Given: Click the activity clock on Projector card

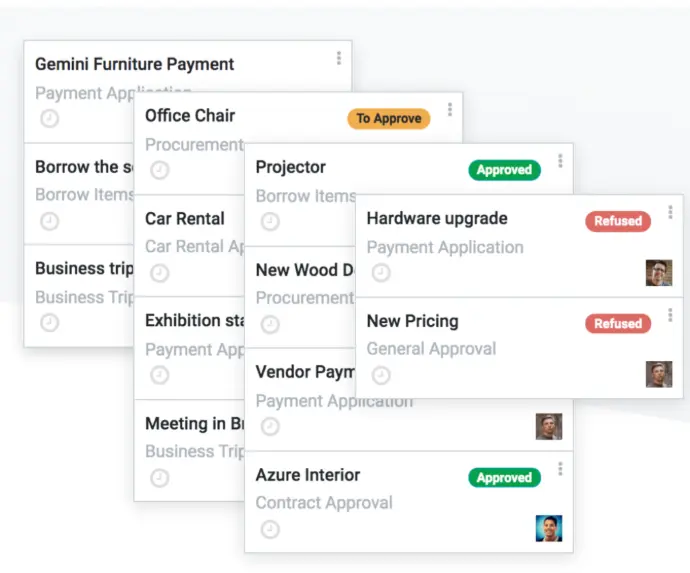Looking at the screenshot, I should pos(270,222).
